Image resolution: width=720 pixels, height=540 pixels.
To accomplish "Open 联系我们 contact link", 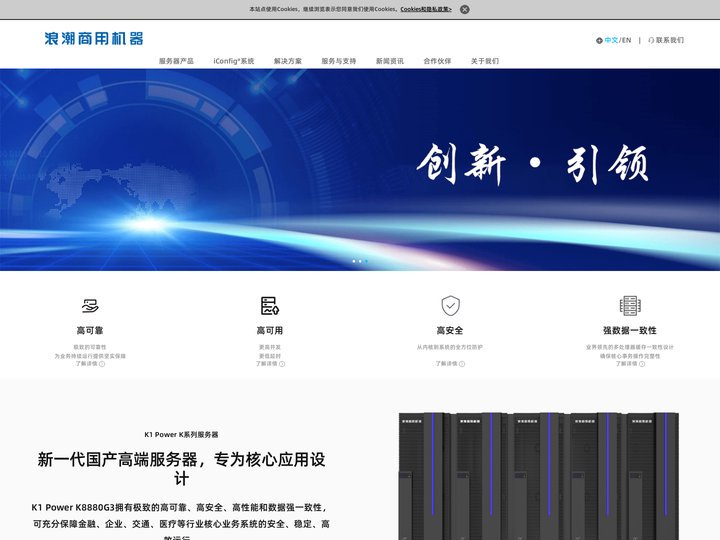I will click(669, 40).
